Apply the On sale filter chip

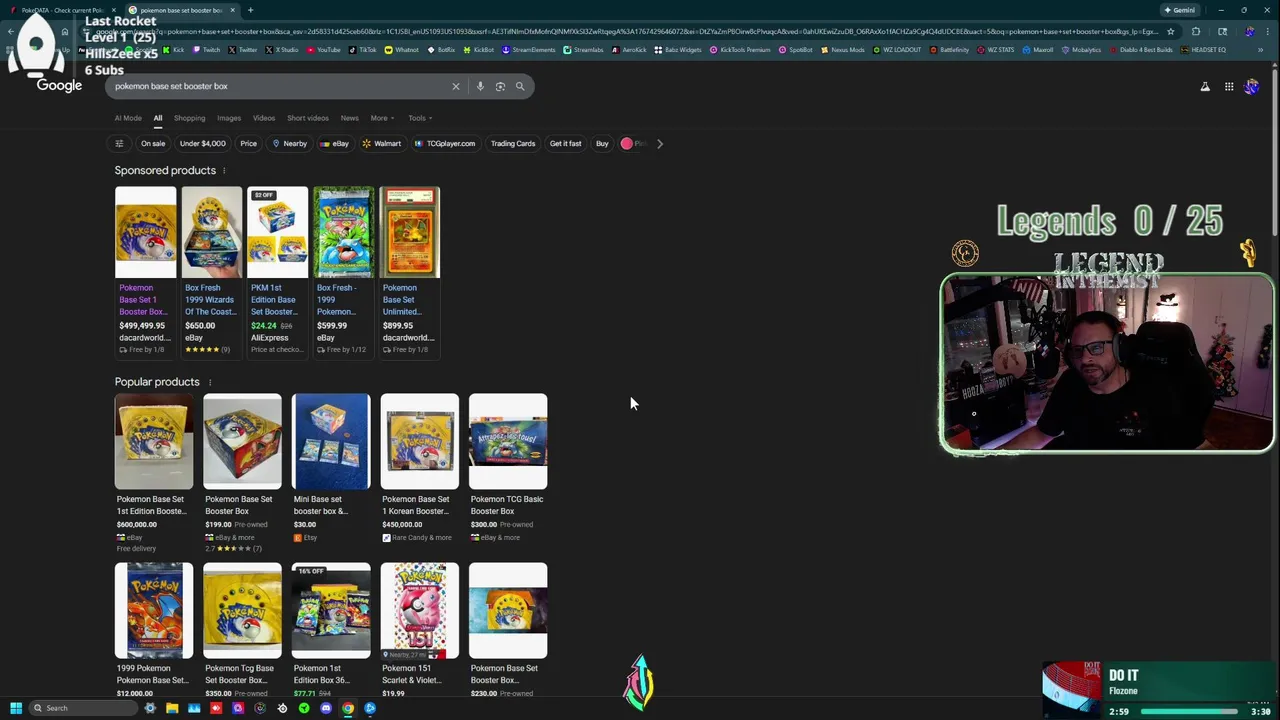coord(153,143)
